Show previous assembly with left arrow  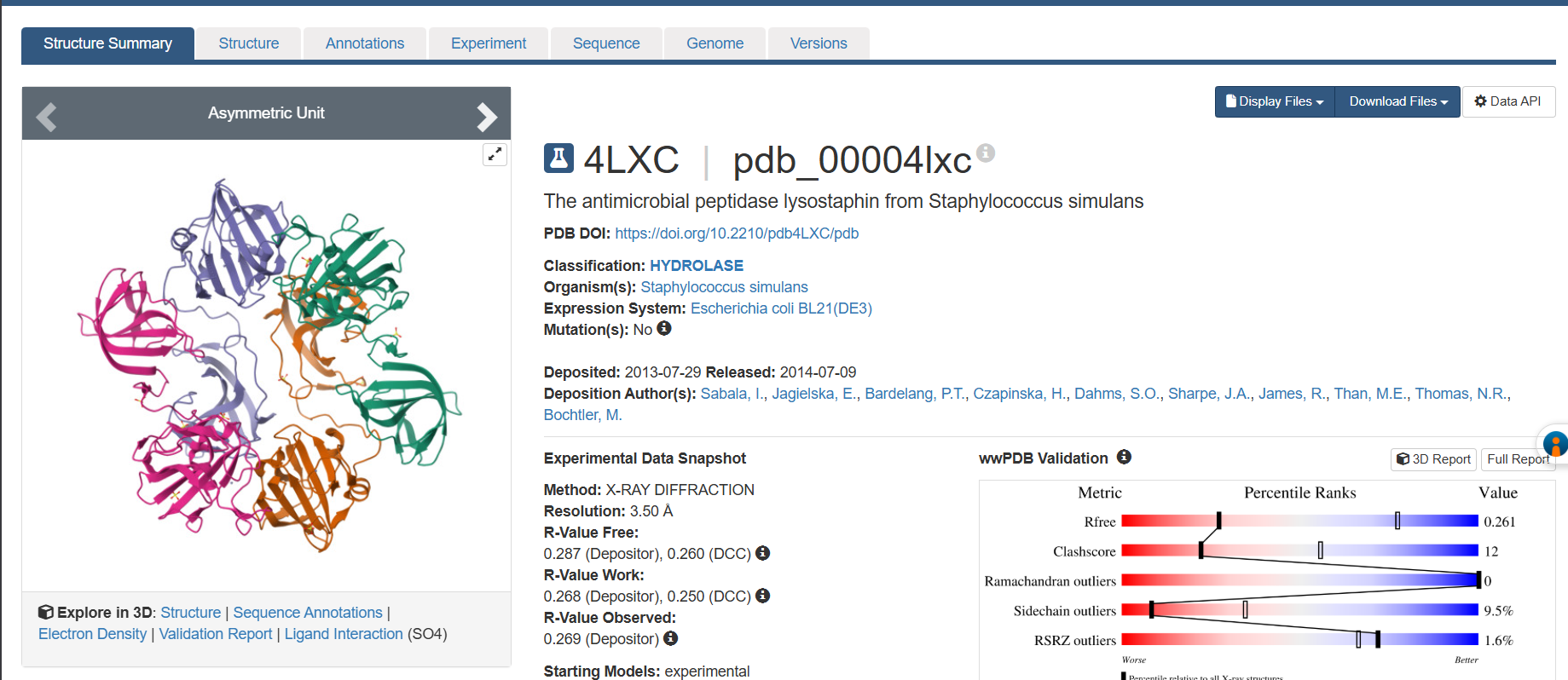[47, 117]
